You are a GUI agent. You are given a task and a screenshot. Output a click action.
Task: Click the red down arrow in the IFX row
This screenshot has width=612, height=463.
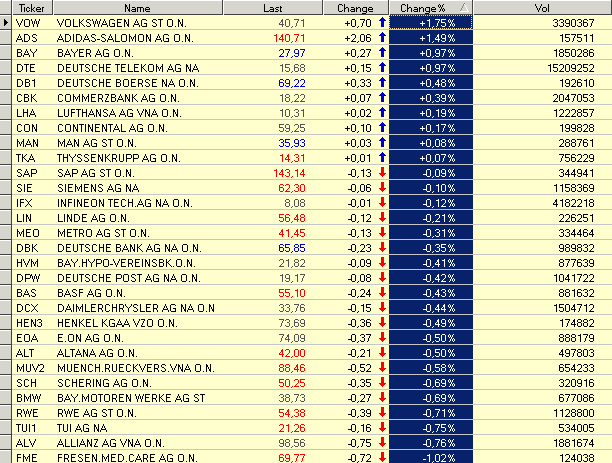(x=382, y=203)
